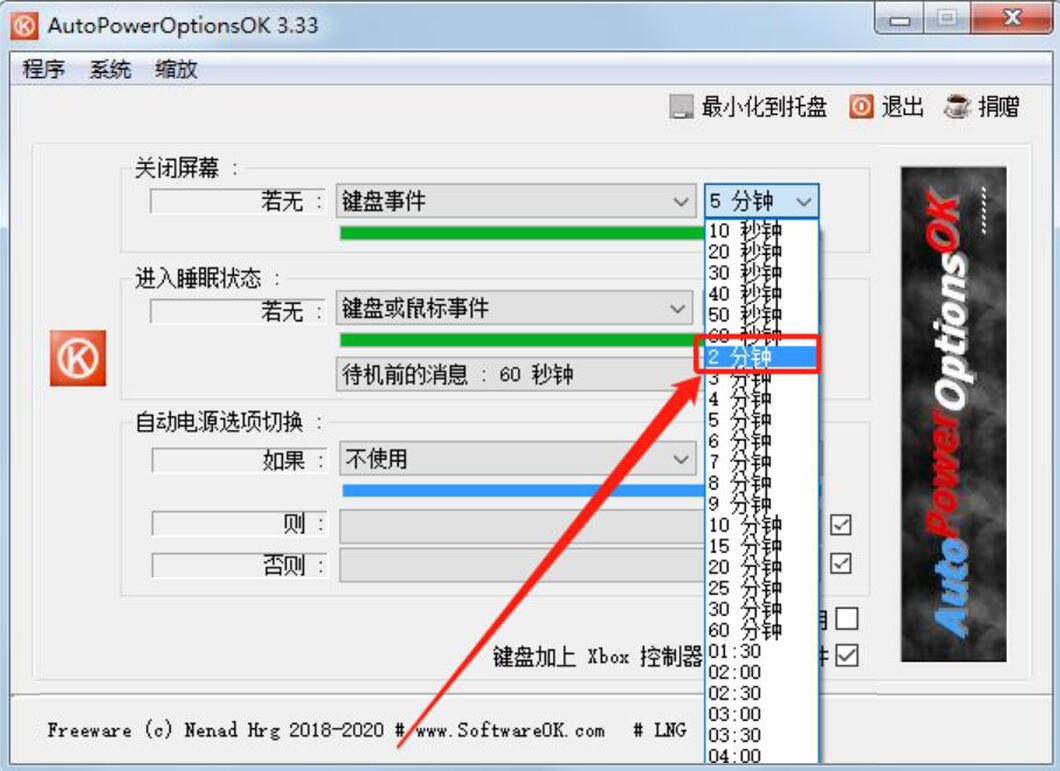Viewport: 1060px width, 771px height.
Task: Open the www.SoftwareOK.com link
Action: [x=510, y=730]
